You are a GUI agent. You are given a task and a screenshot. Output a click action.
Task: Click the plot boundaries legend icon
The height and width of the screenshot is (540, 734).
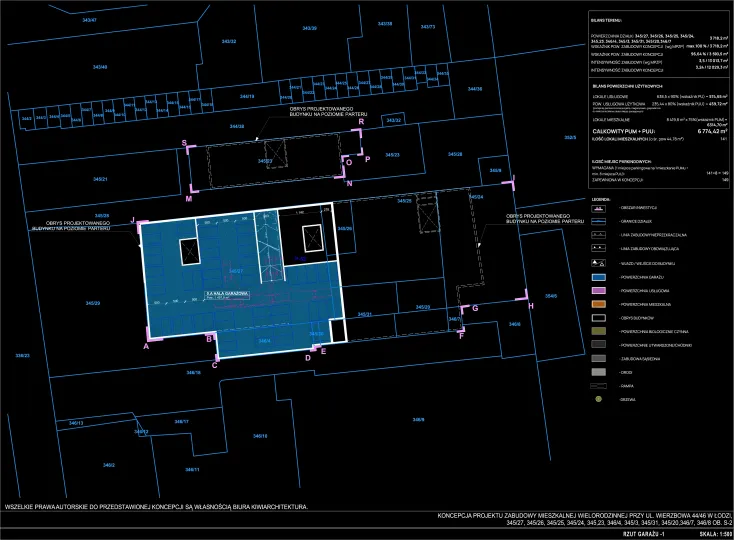pyautogui.click(x=600, y=220)
